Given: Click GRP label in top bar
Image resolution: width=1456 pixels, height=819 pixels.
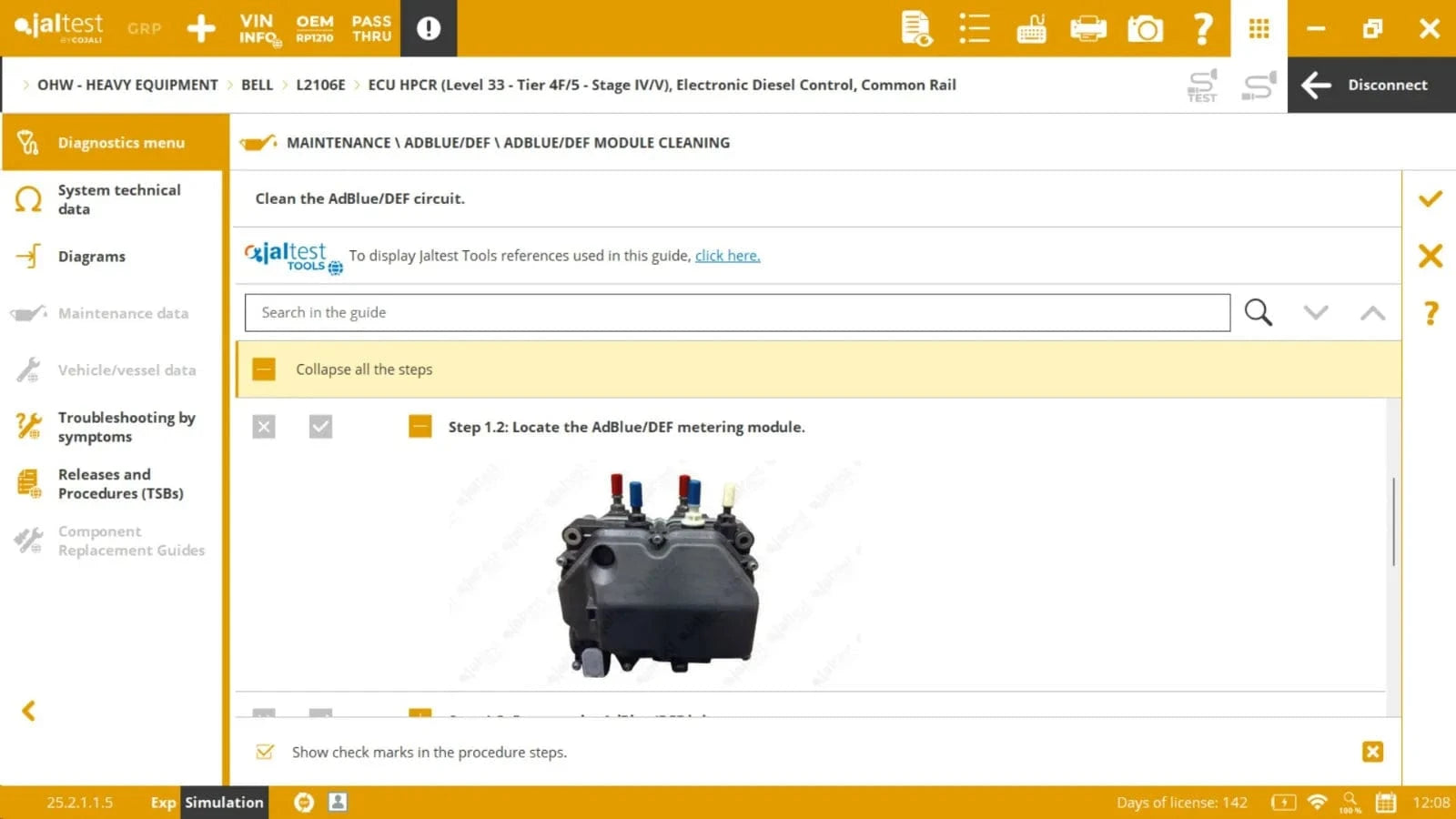Looking at the screenshot, I should 144,28.
